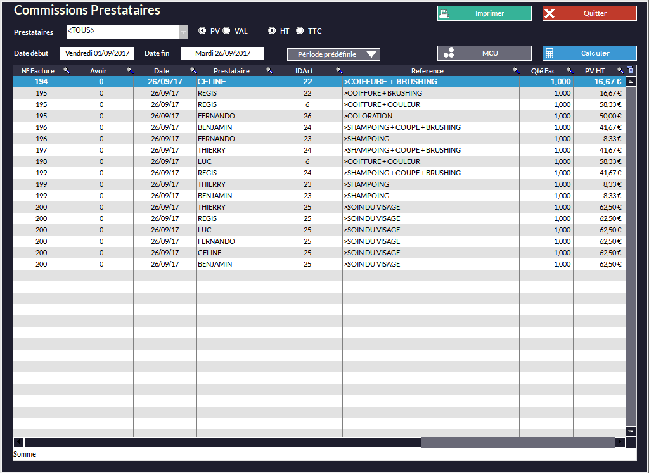649x473 pixels.
Task: Select the VAL radio button
Action: tap(227, 31)
